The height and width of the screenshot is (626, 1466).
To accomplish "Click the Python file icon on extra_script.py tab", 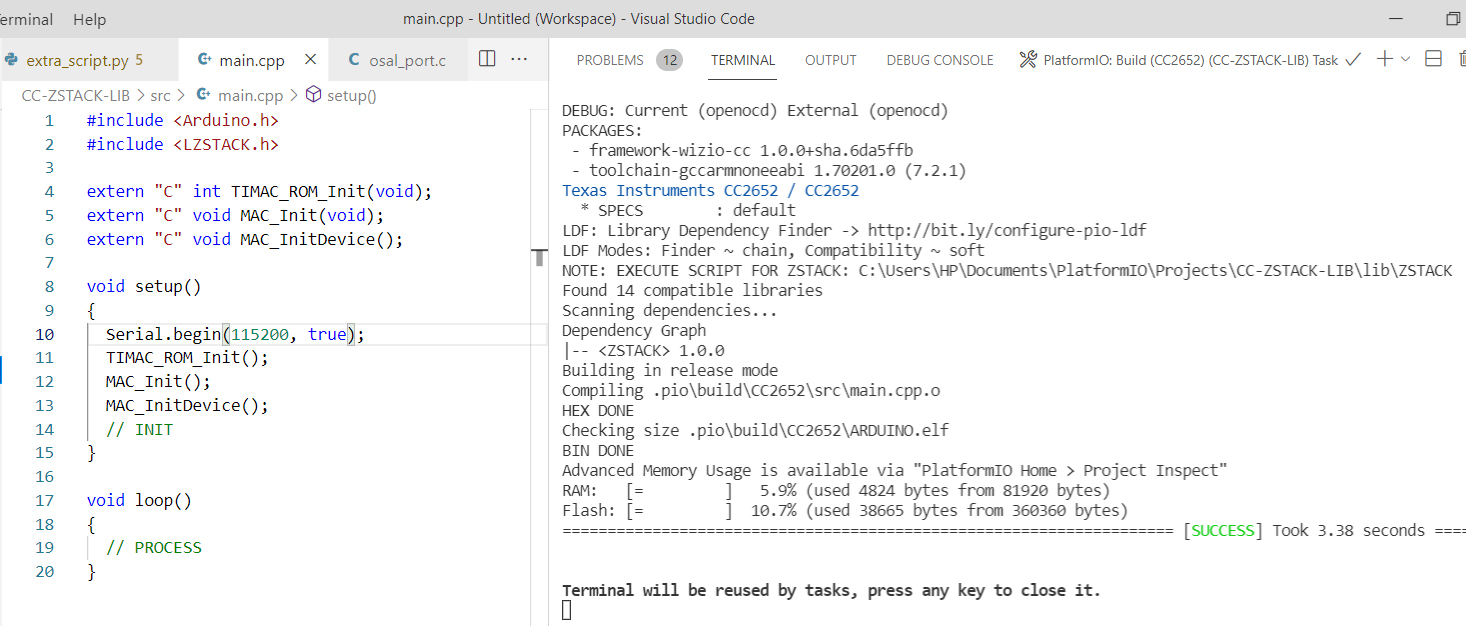I will (11, 60).
